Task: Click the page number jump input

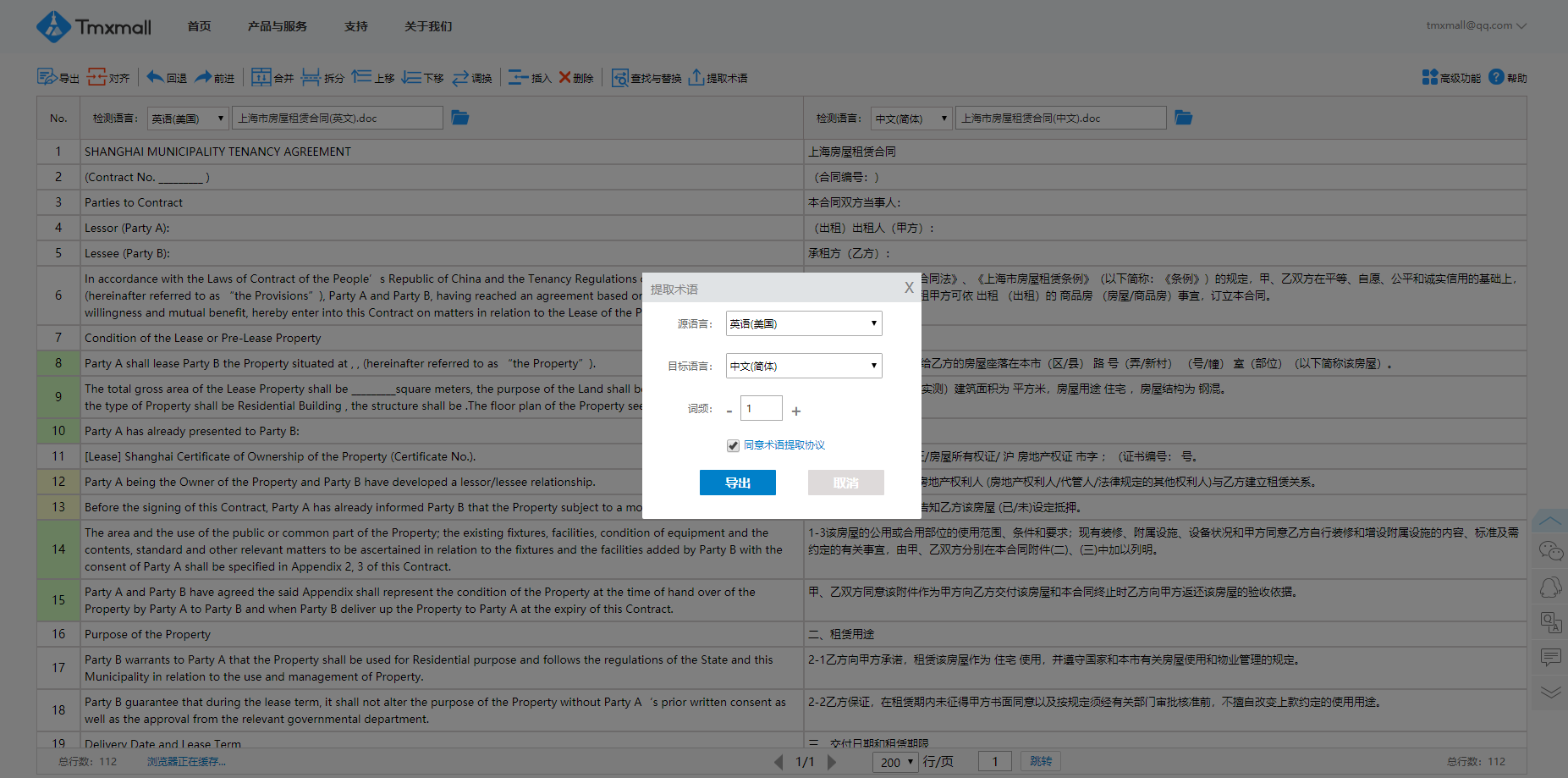Action: point(995,761)
